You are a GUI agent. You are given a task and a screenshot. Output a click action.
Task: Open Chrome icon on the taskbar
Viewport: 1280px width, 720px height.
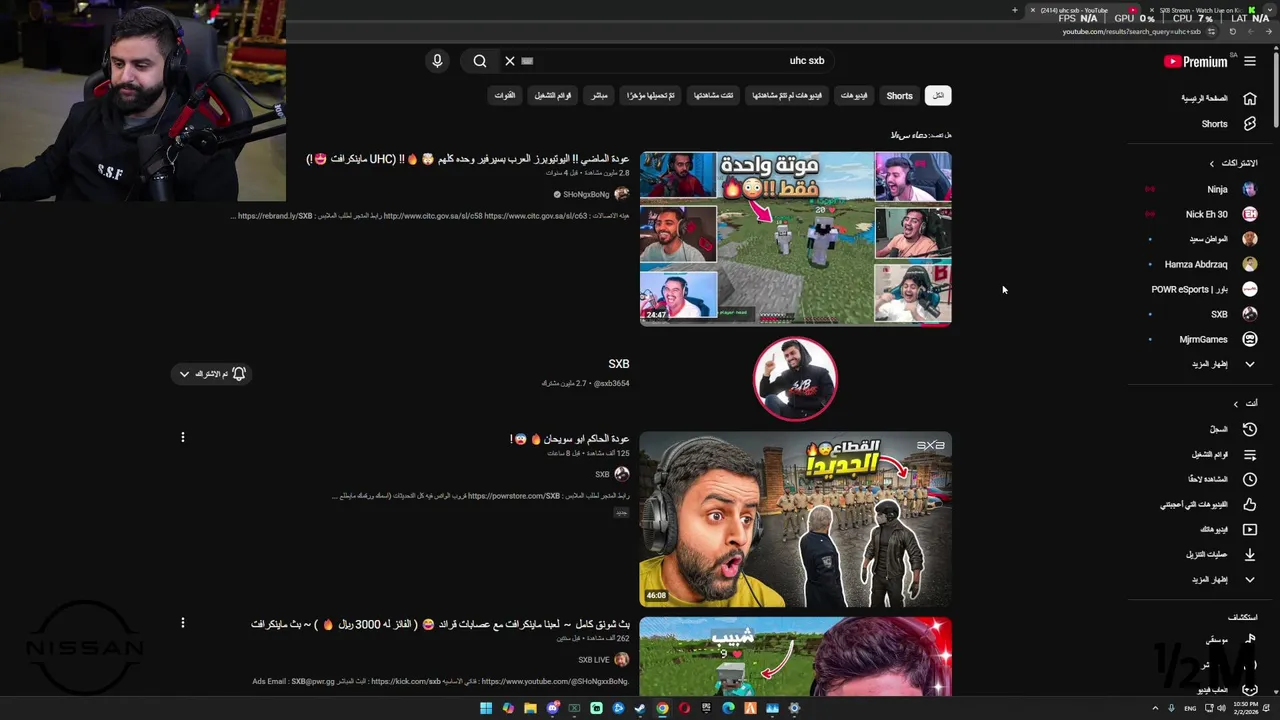point(662,708)
